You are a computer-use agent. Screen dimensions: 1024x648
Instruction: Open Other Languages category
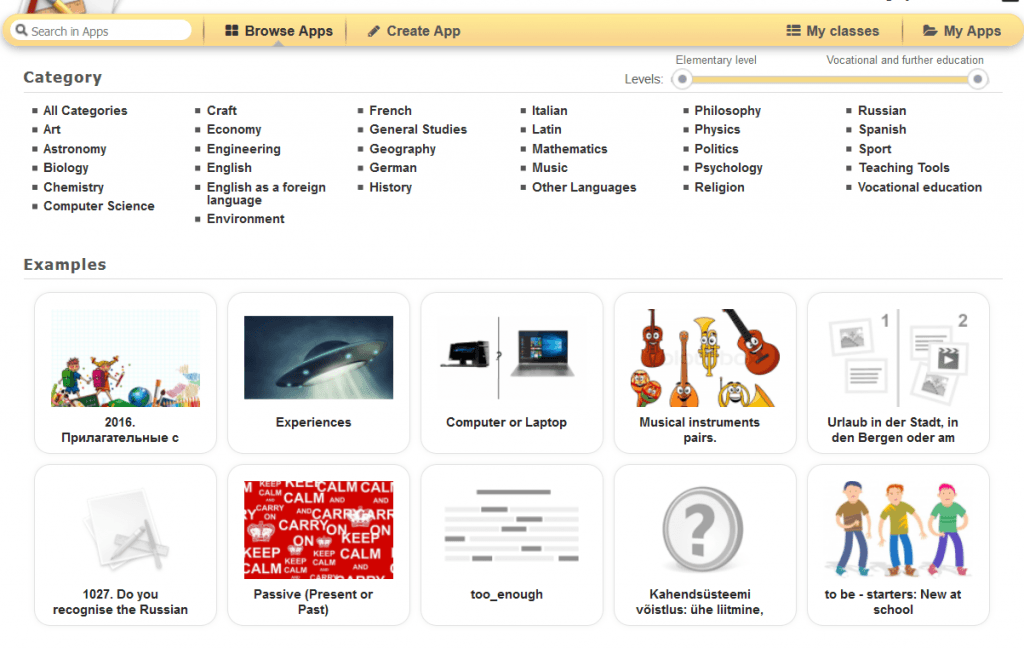[x=584, y=187]
